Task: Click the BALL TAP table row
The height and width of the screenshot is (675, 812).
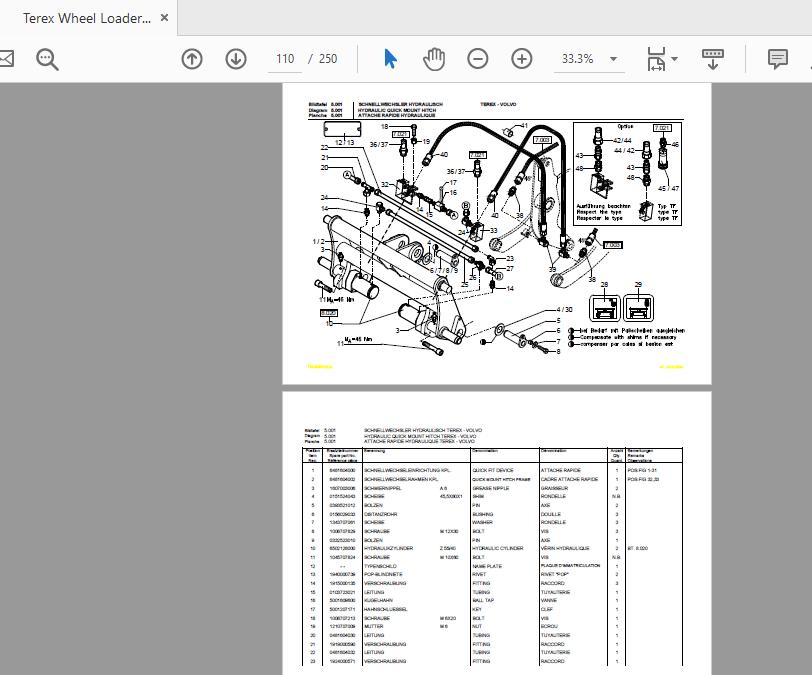Action: pos(492,600)
